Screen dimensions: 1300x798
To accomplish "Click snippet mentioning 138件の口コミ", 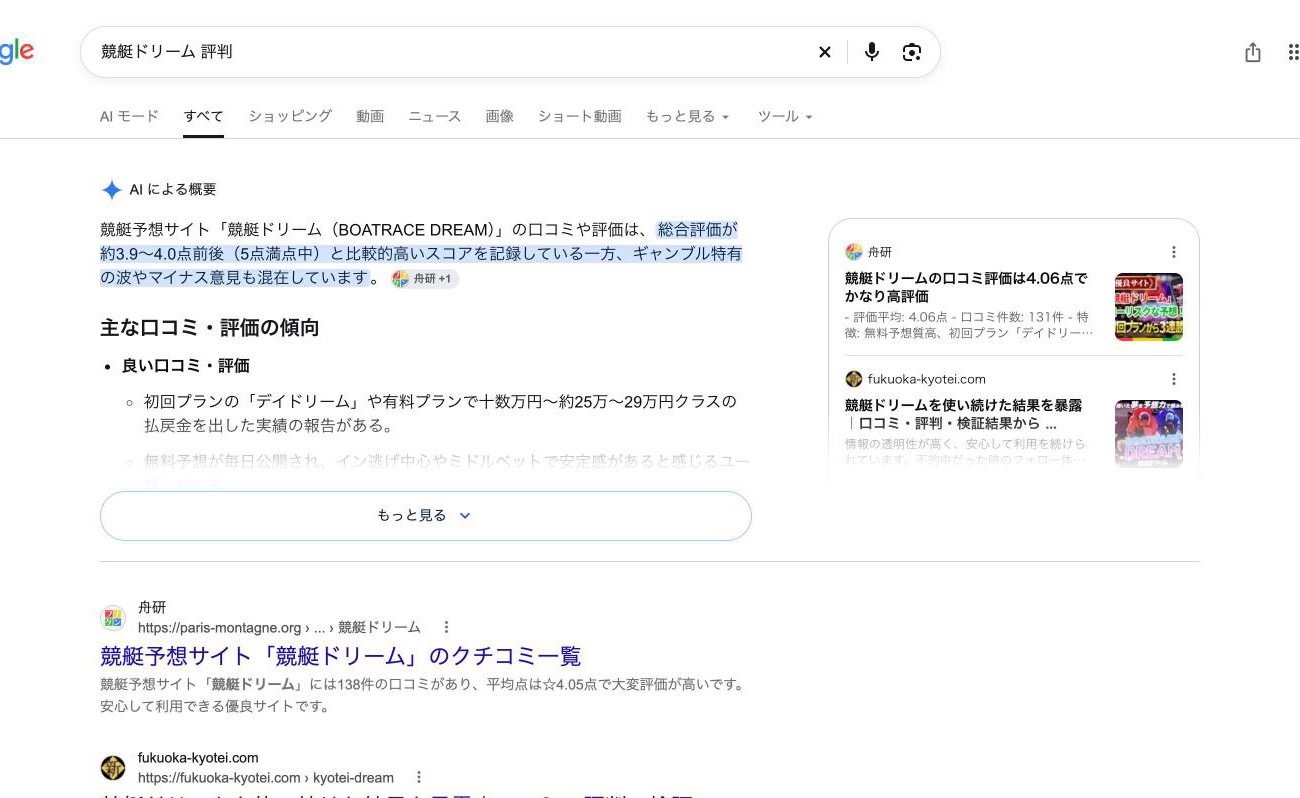I will coord(422,695).
